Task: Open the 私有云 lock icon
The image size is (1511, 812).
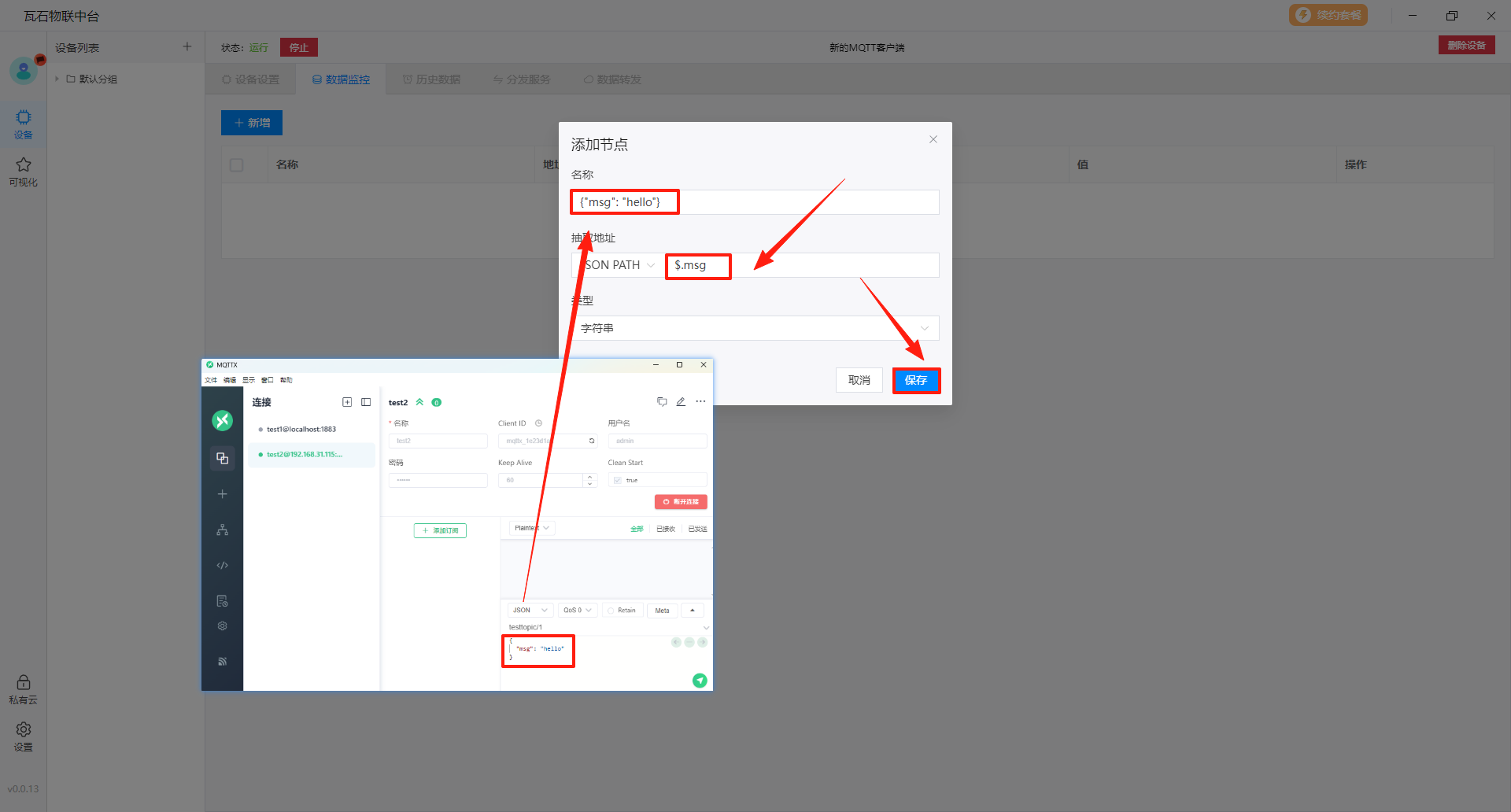Action: point(24,688)
